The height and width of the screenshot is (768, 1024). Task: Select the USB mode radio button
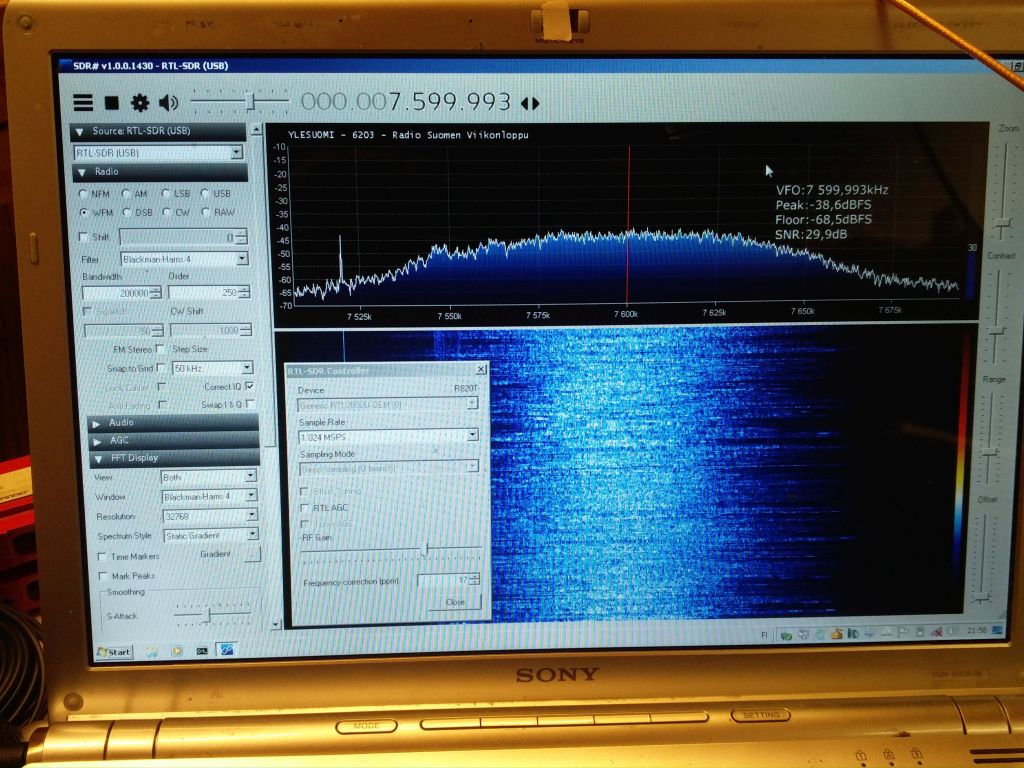(205, 193)
